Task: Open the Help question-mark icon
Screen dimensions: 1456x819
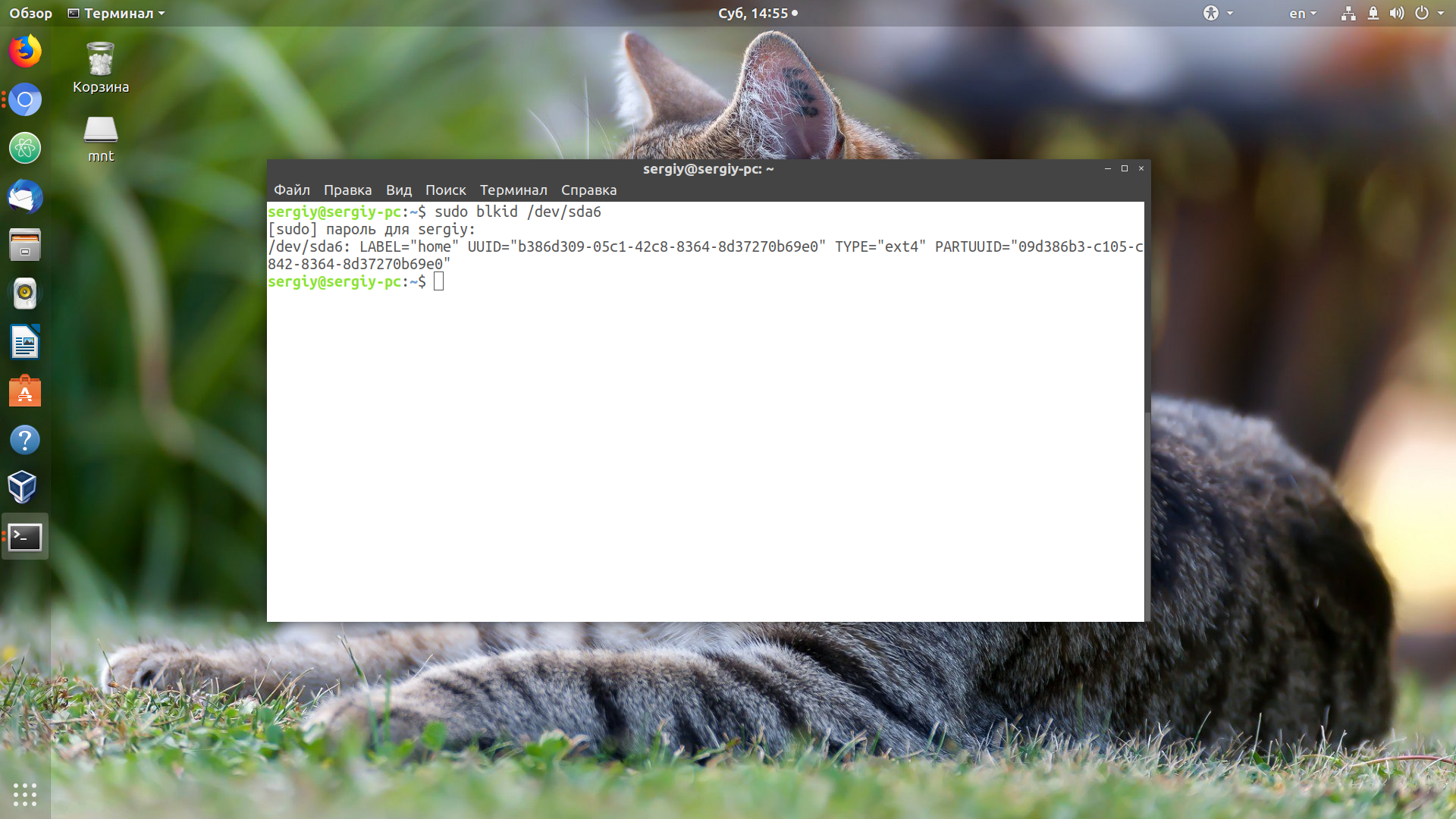Action: [x=25, y=439]
